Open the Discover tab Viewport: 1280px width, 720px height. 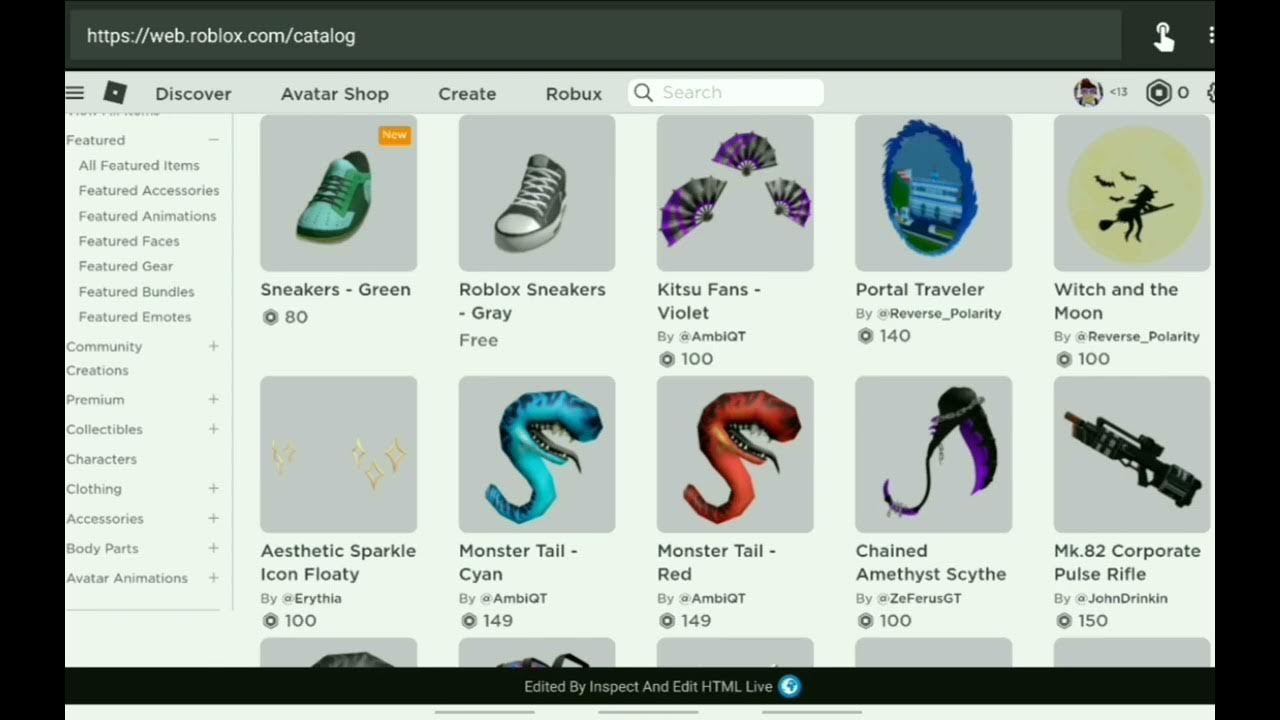[193, 93]
